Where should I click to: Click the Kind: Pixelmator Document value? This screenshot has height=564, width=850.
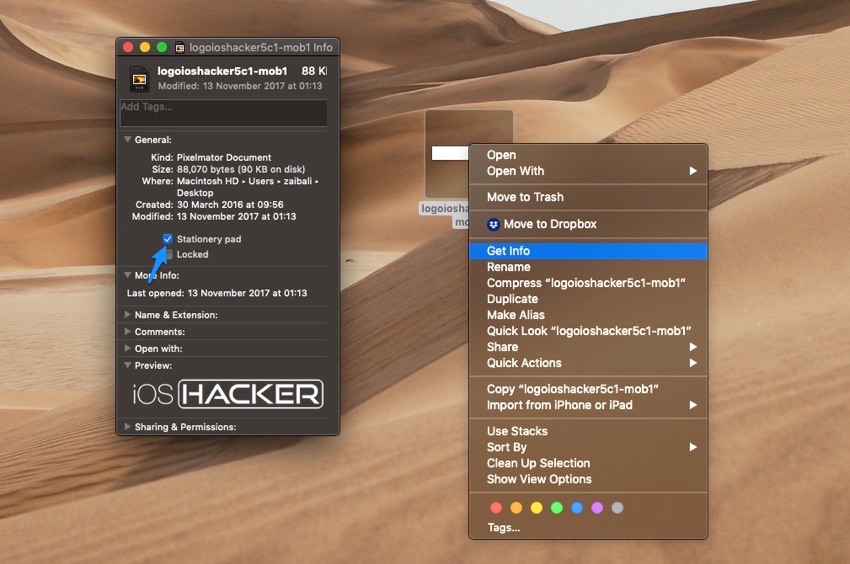tap(224, 157)
